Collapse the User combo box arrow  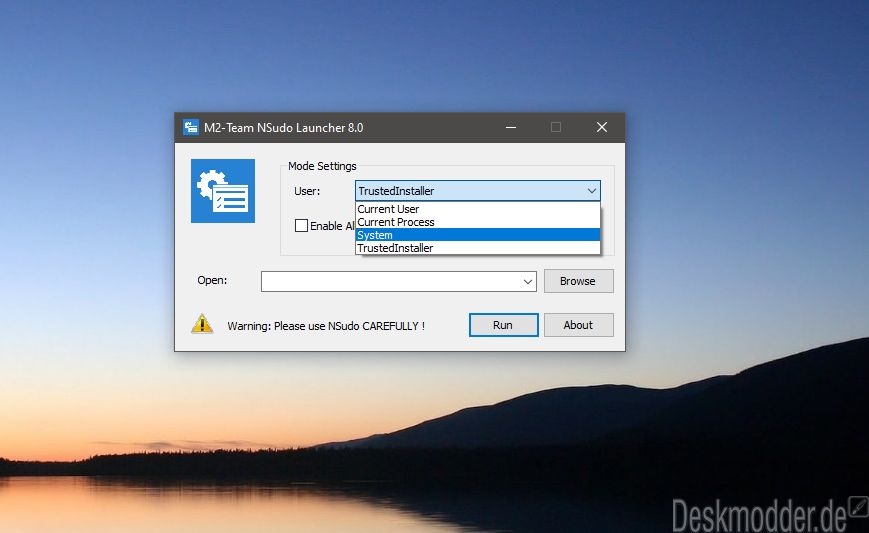click(591, 191)
